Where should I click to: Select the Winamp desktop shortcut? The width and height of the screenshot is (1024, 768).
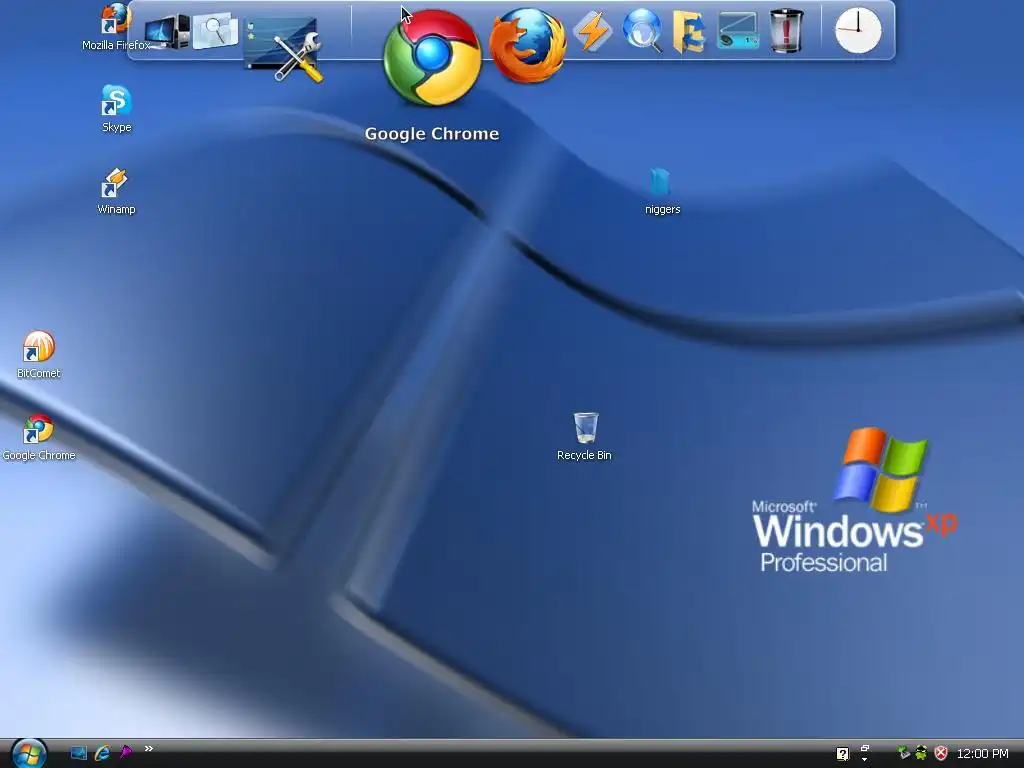click(116, 191)
